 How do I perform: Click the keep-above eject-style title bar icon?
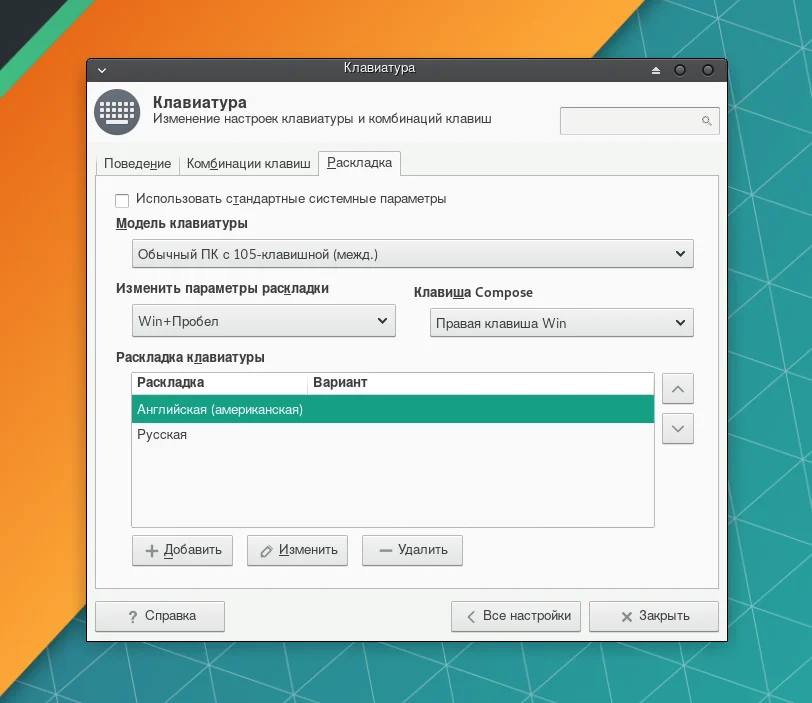[x=656, y=70]
